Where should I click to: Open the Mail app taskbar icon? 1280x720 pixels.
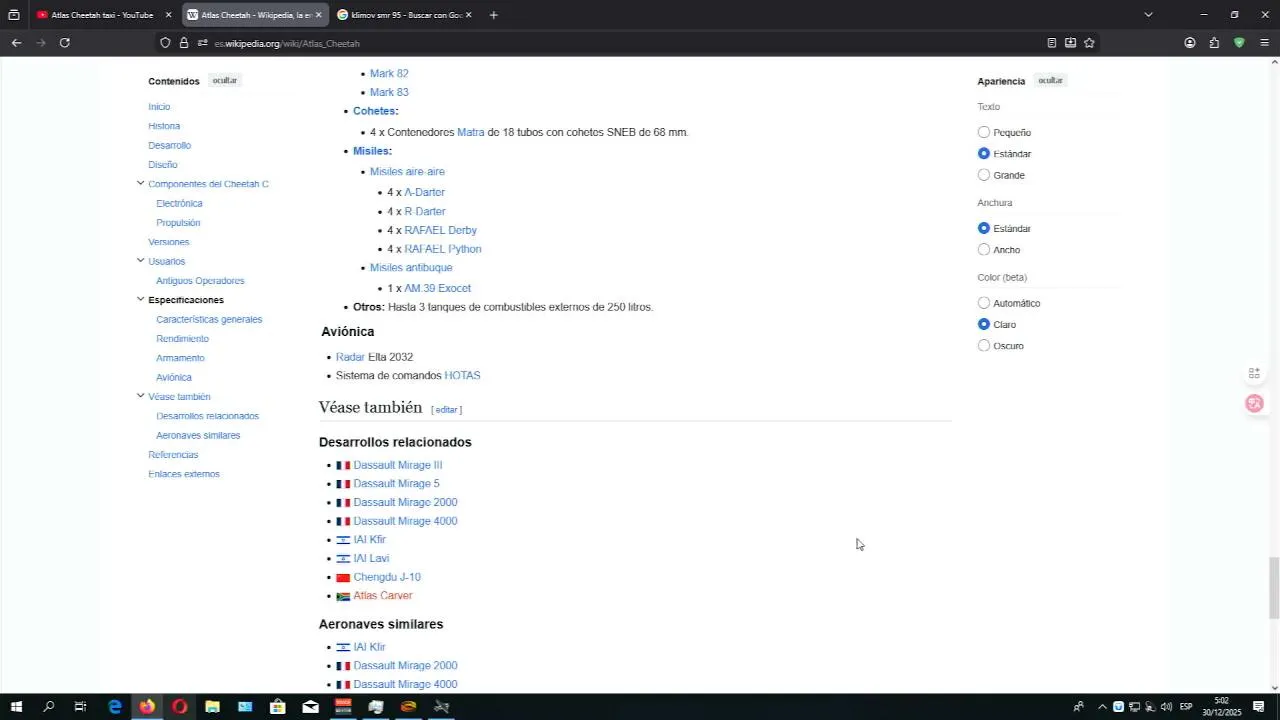point(310,707)
